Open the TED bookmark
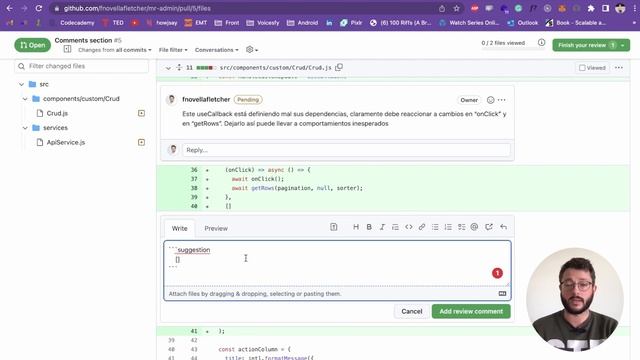The image size is (640, 360). point(113,23)
